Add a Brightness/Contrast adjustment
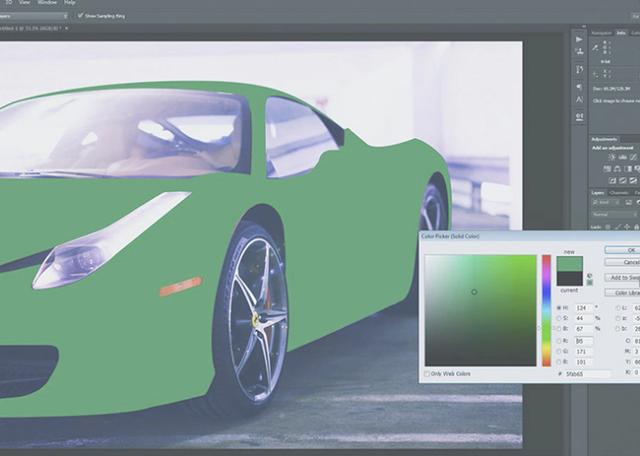Image resolution: width=640 pixels, height=456 pixels. coord(611,157)
